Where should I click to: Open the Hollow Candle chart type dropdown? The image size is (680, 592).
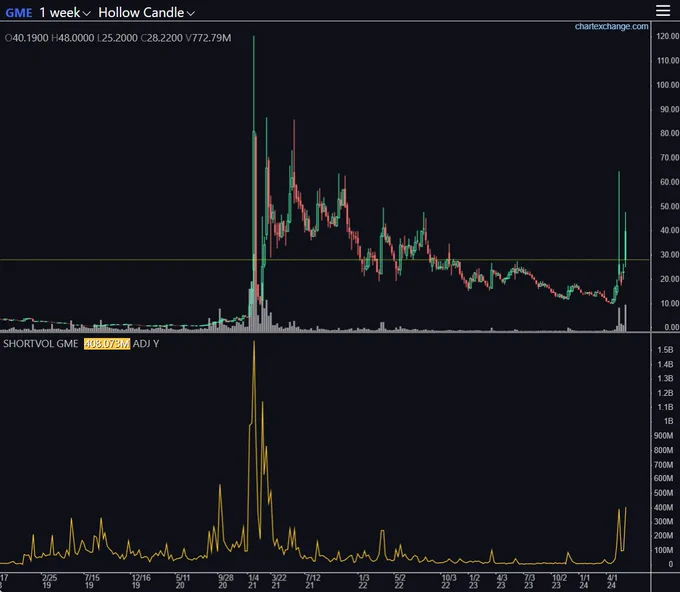coord(146,13)
